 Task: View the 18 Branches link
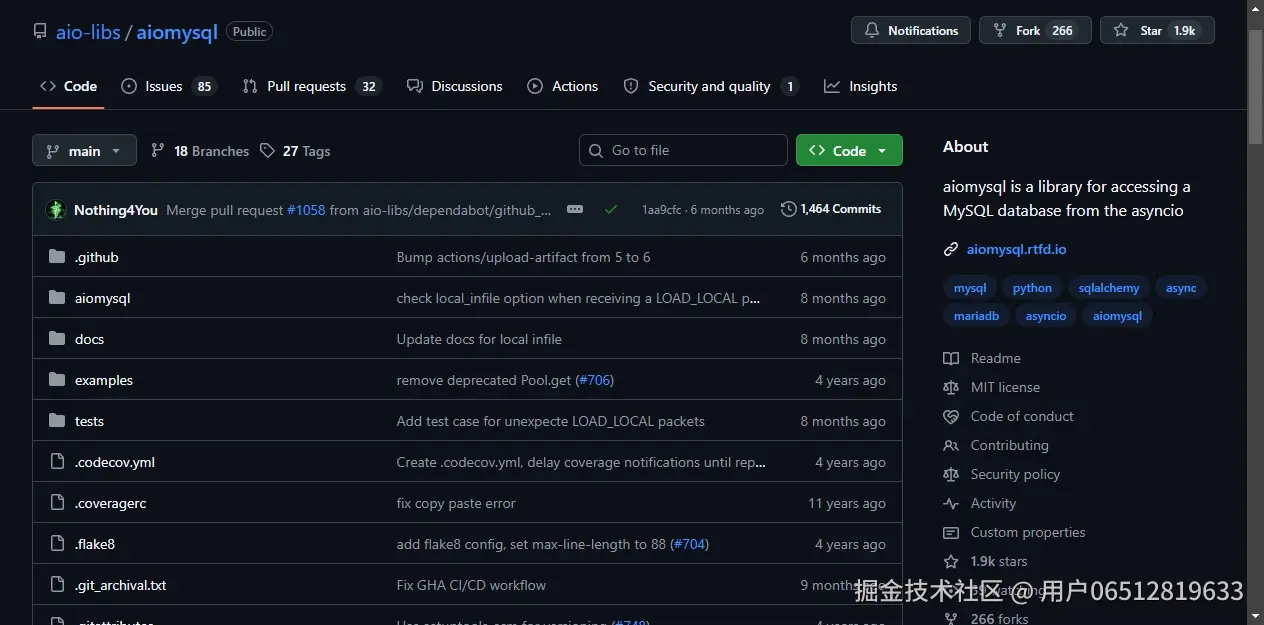(x=200, y=151)
